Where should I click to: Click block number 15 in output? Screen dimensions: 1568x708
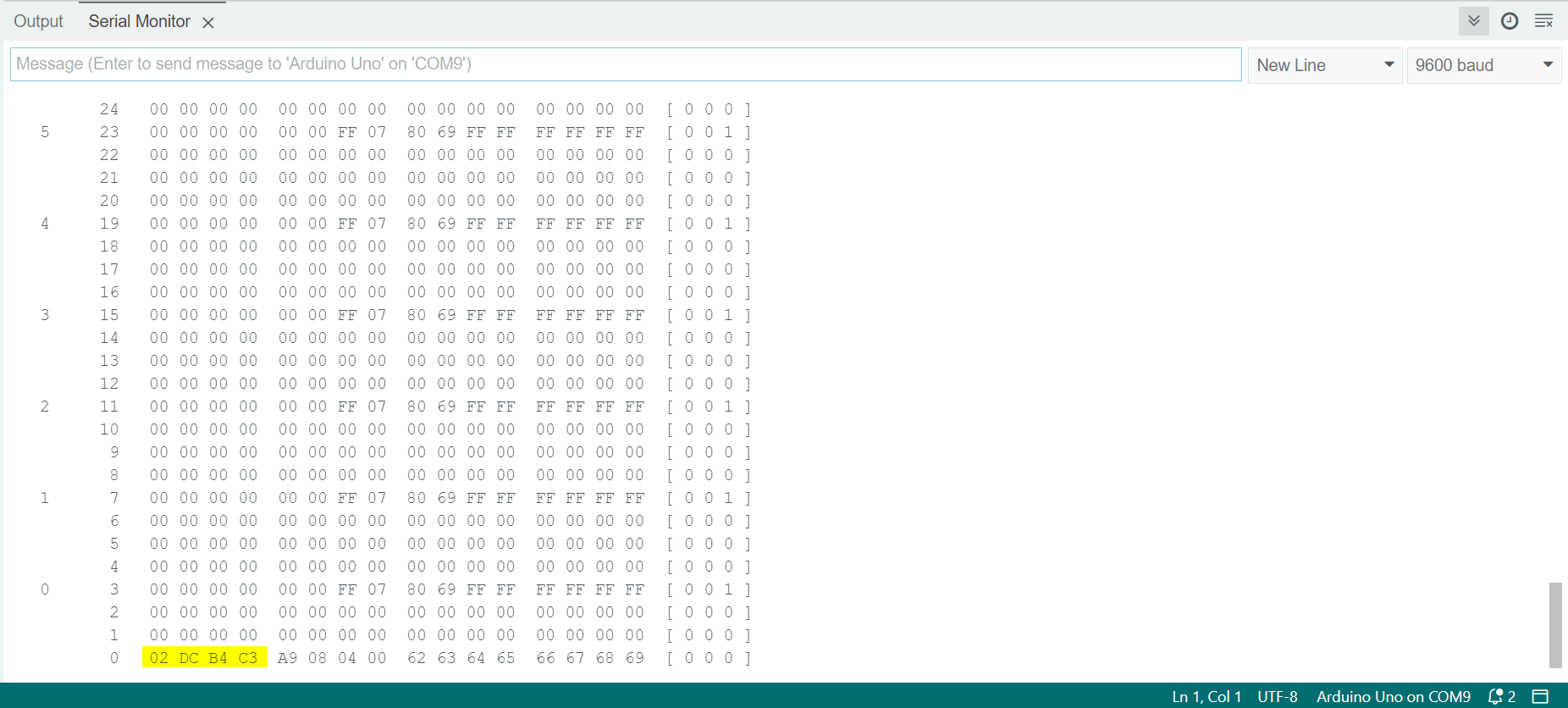[x=109, y=315]
